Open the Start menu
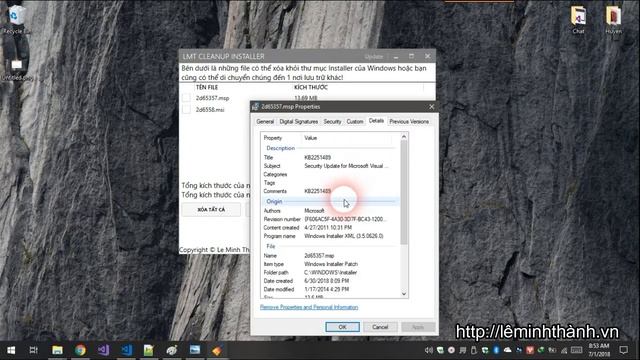This screenshot has height=360, width=640. [11, 350]
